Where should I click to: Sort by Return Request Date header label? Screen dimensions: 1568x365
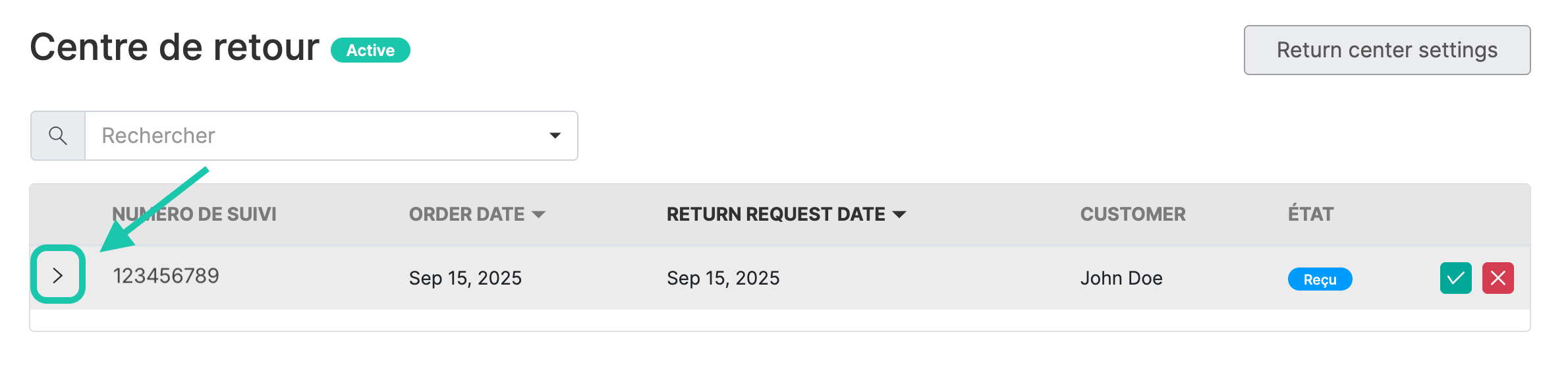(775, 214)
